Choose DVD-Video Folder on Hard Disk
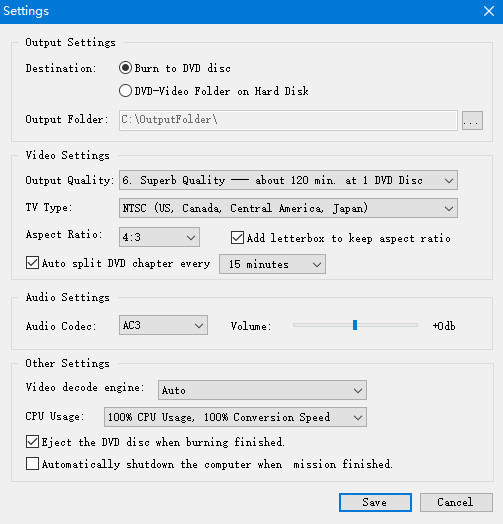This screenshot has width=503, height=524. [x=125, y=91]
